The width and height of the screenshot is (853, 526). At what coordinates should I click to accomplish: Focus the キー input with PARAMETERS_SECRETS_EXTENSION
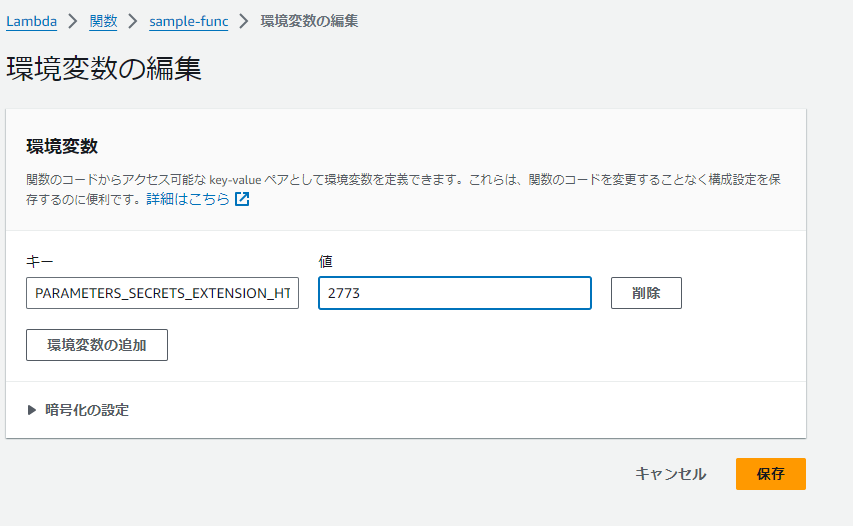click(162, 293)
